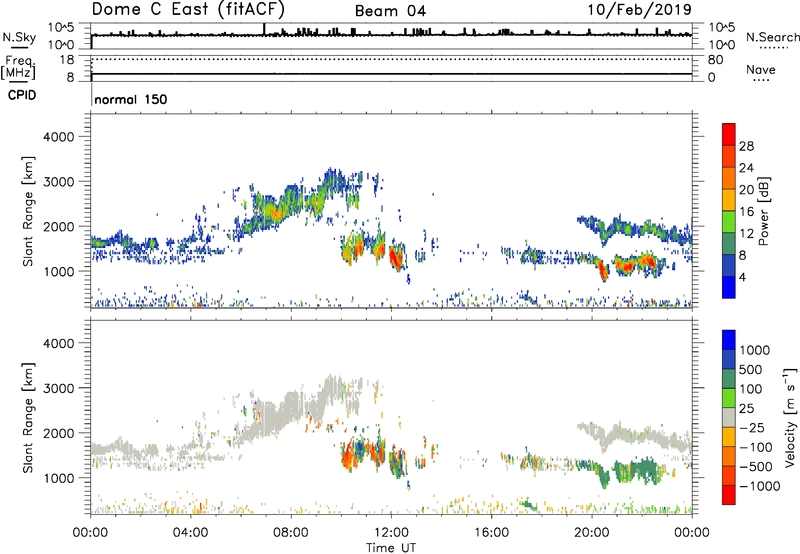Viewport: 800px width, 554px height.
Task: Click the 16:00 time tick label
Action: tap(491, 533)
